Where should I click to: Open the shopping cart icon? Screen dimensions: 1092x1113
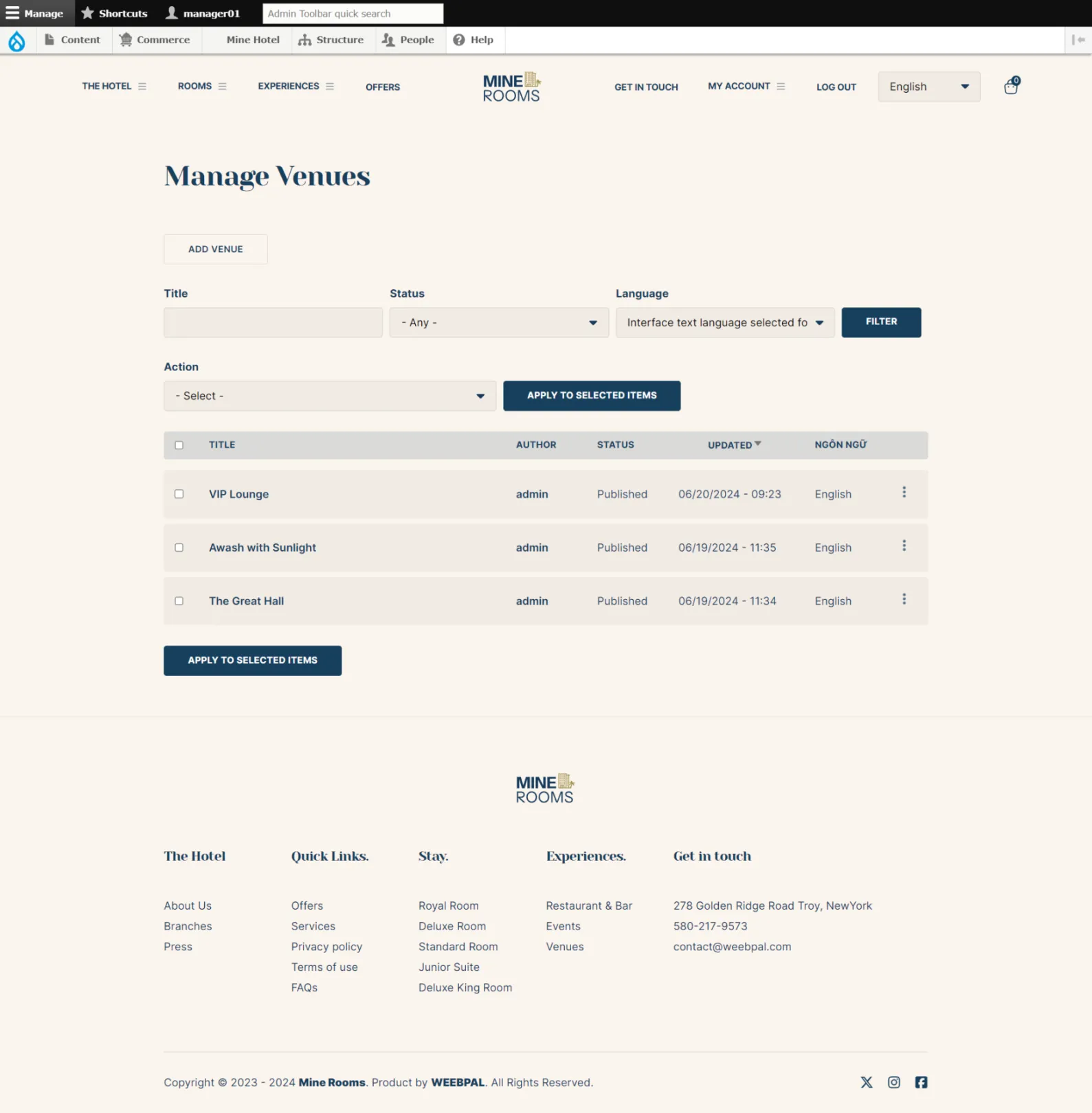1011,86
